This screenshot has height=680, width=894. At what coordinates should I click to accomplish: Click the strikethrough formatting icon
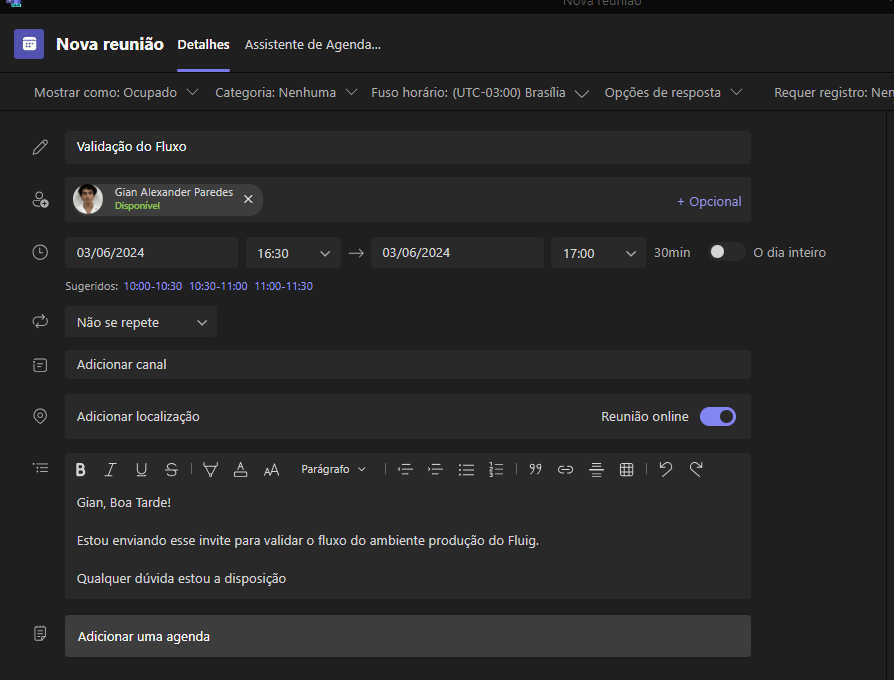[171, 470]
